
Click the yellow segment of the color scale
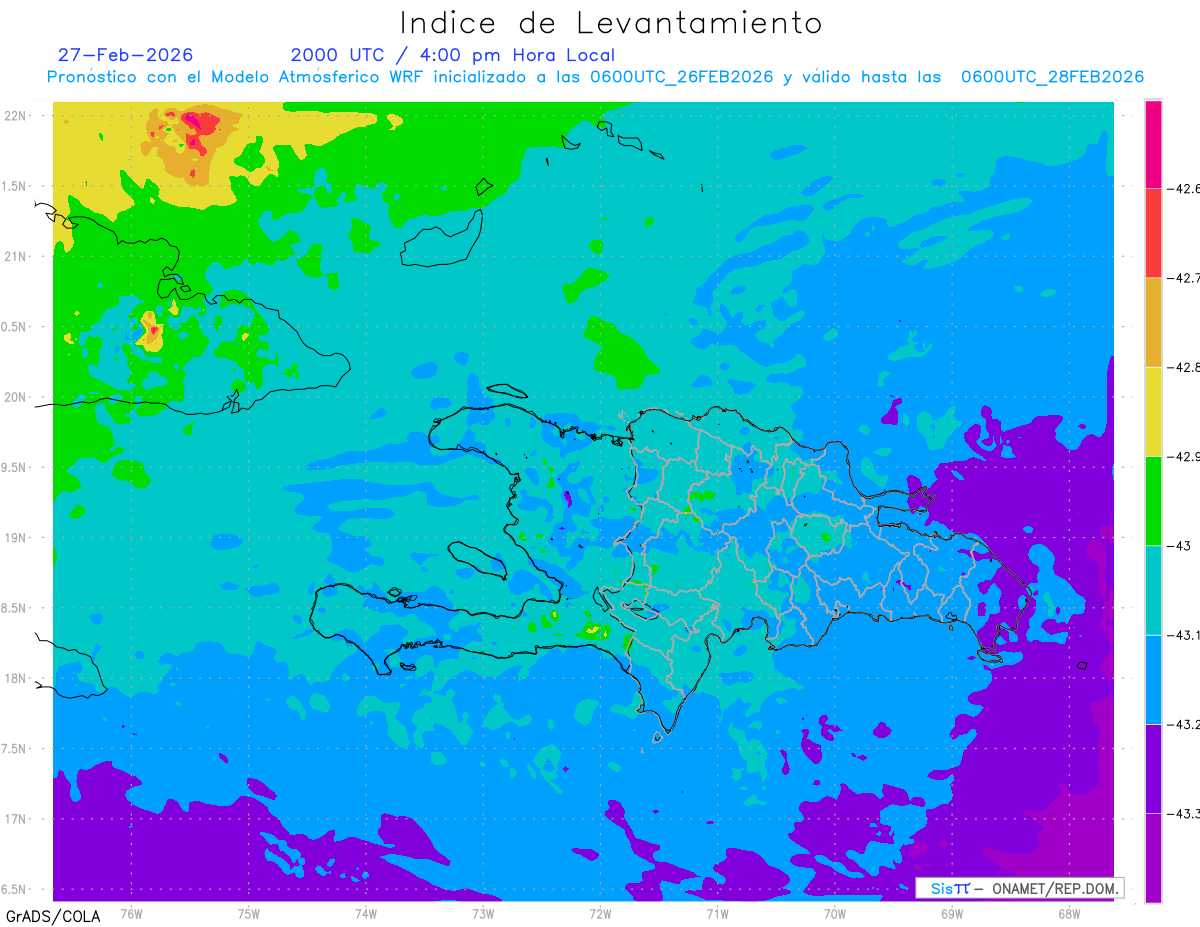(x=1153, y=411)
